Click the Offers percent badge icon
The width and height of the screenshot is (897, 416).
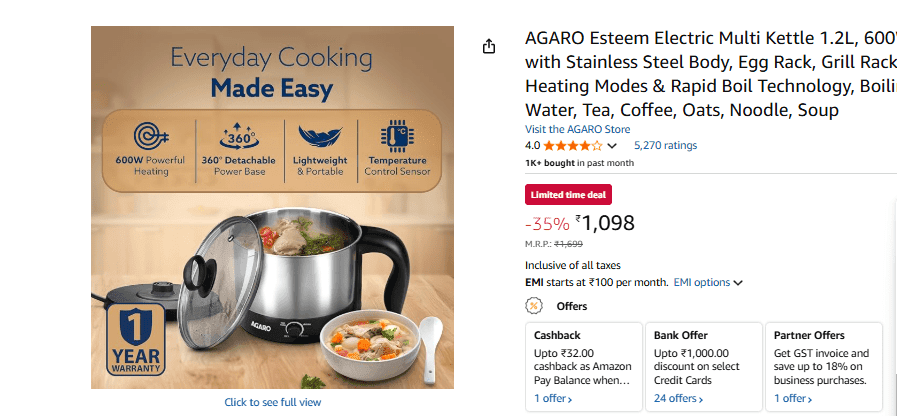click(x=534, y=306)
